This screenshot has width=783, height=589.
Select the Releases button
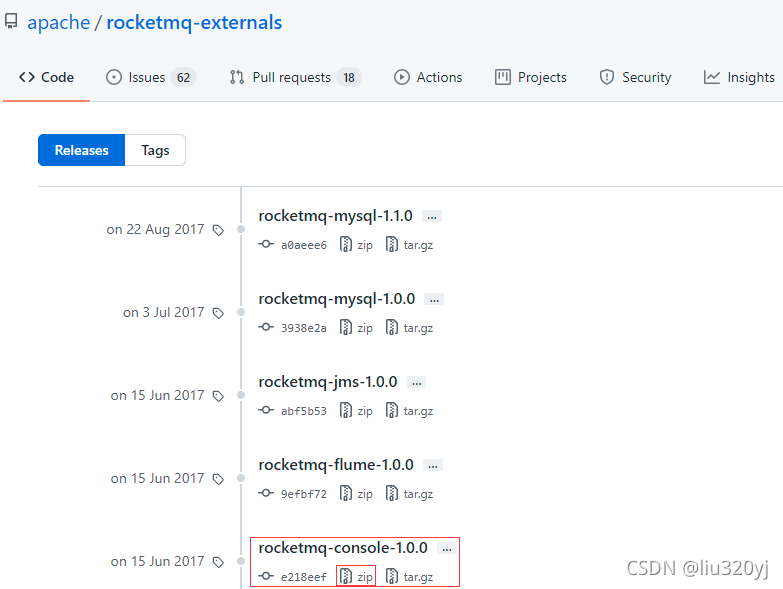pos(81,150)
